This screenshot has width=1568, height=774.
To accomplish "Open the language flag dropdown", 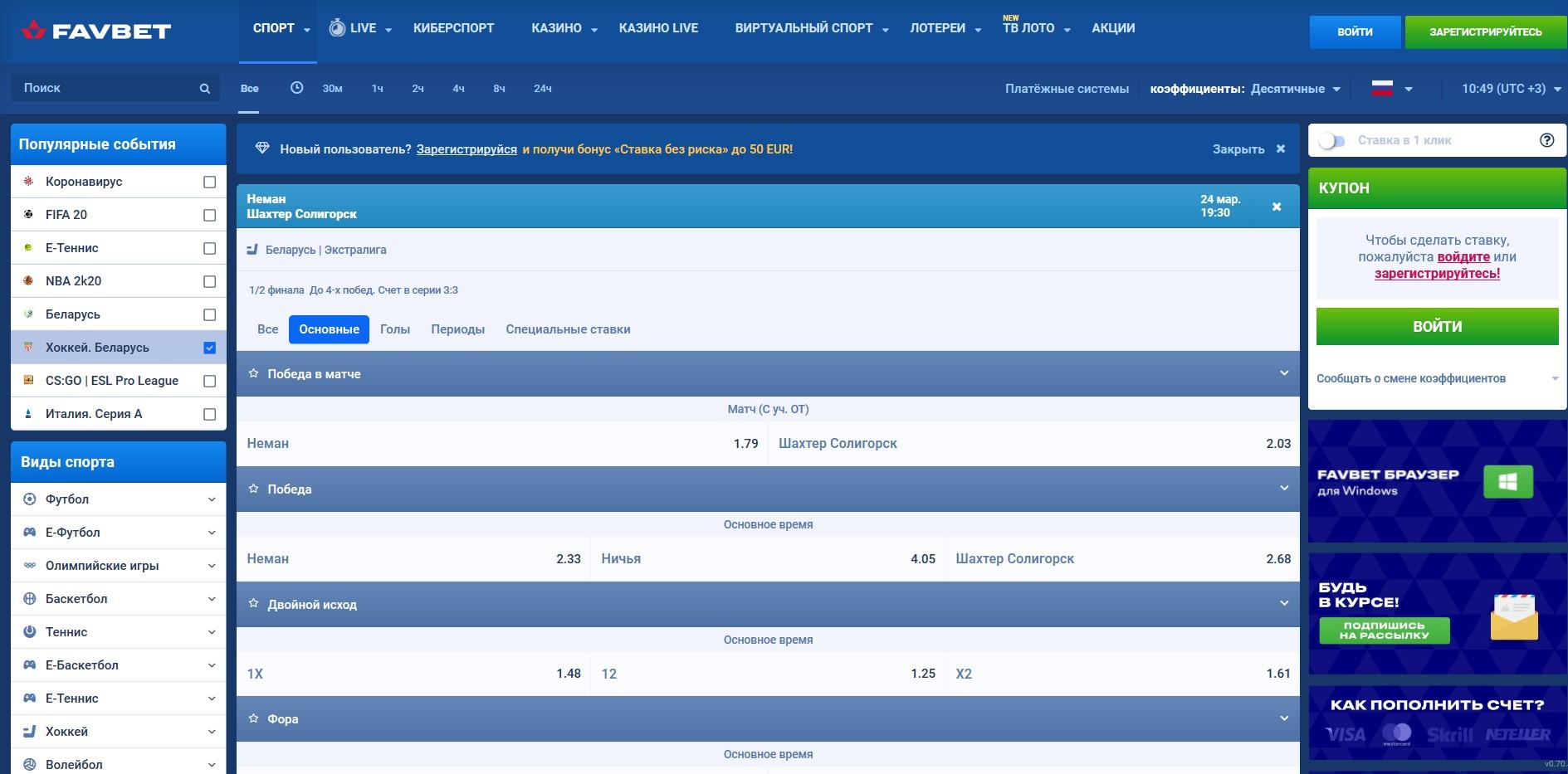I will [x=1392, y=89].
